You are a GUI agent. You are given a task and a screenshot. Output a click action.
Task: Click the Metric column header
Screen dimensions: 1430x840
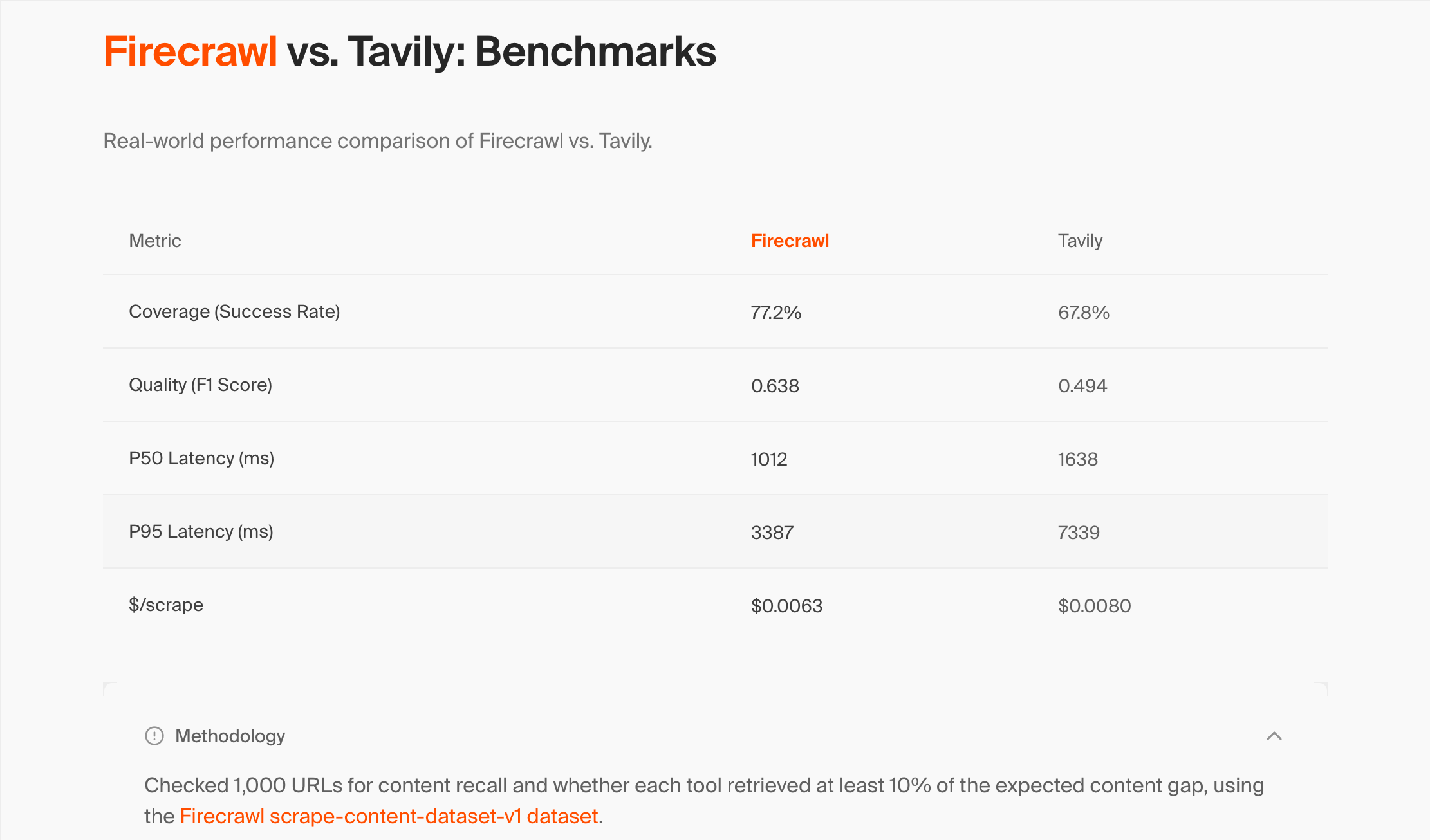[155, 241]
